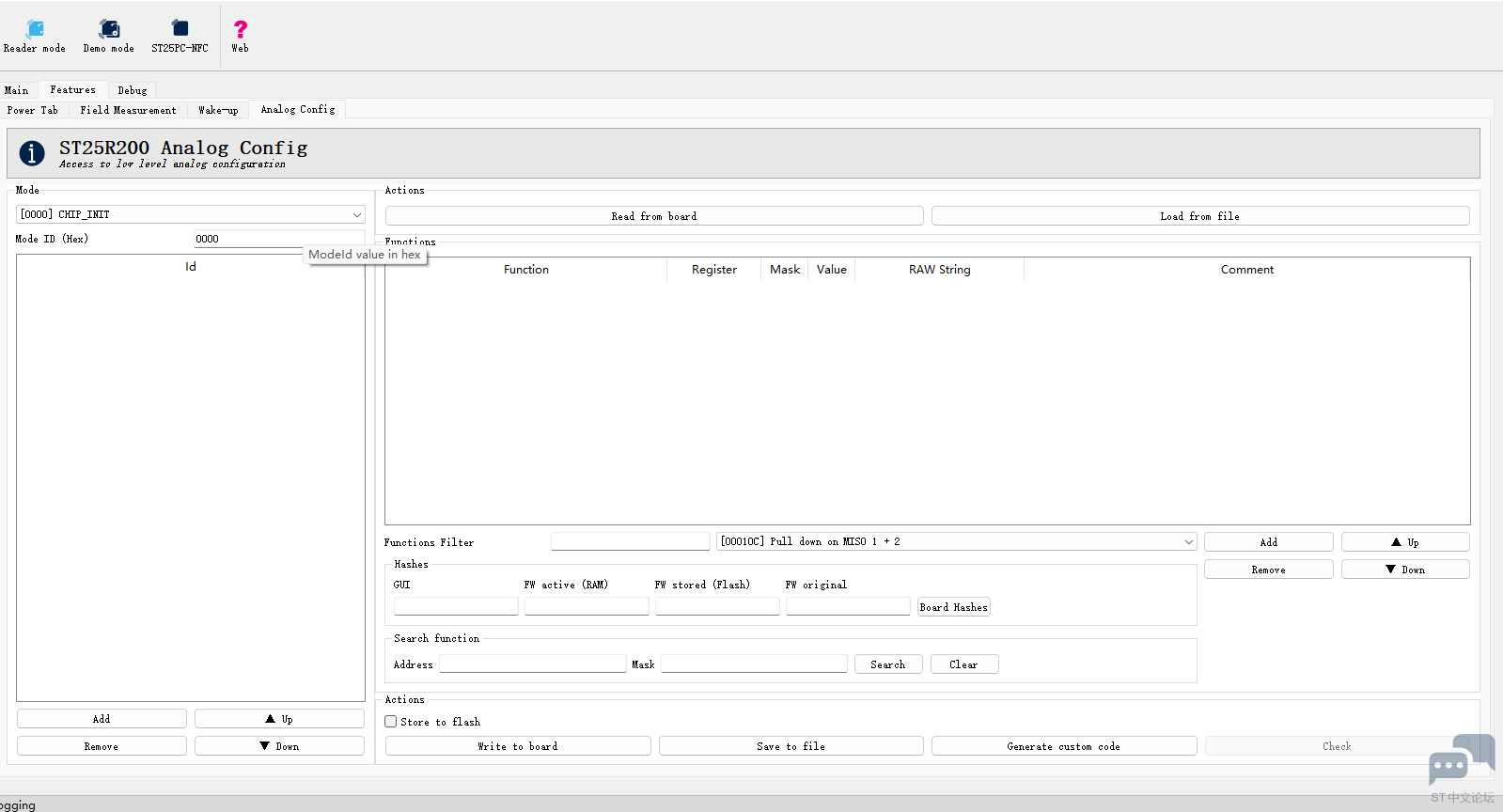Switch to Reader mode
The width and height of the screenshot is (1503, 812).
(35, 36)
